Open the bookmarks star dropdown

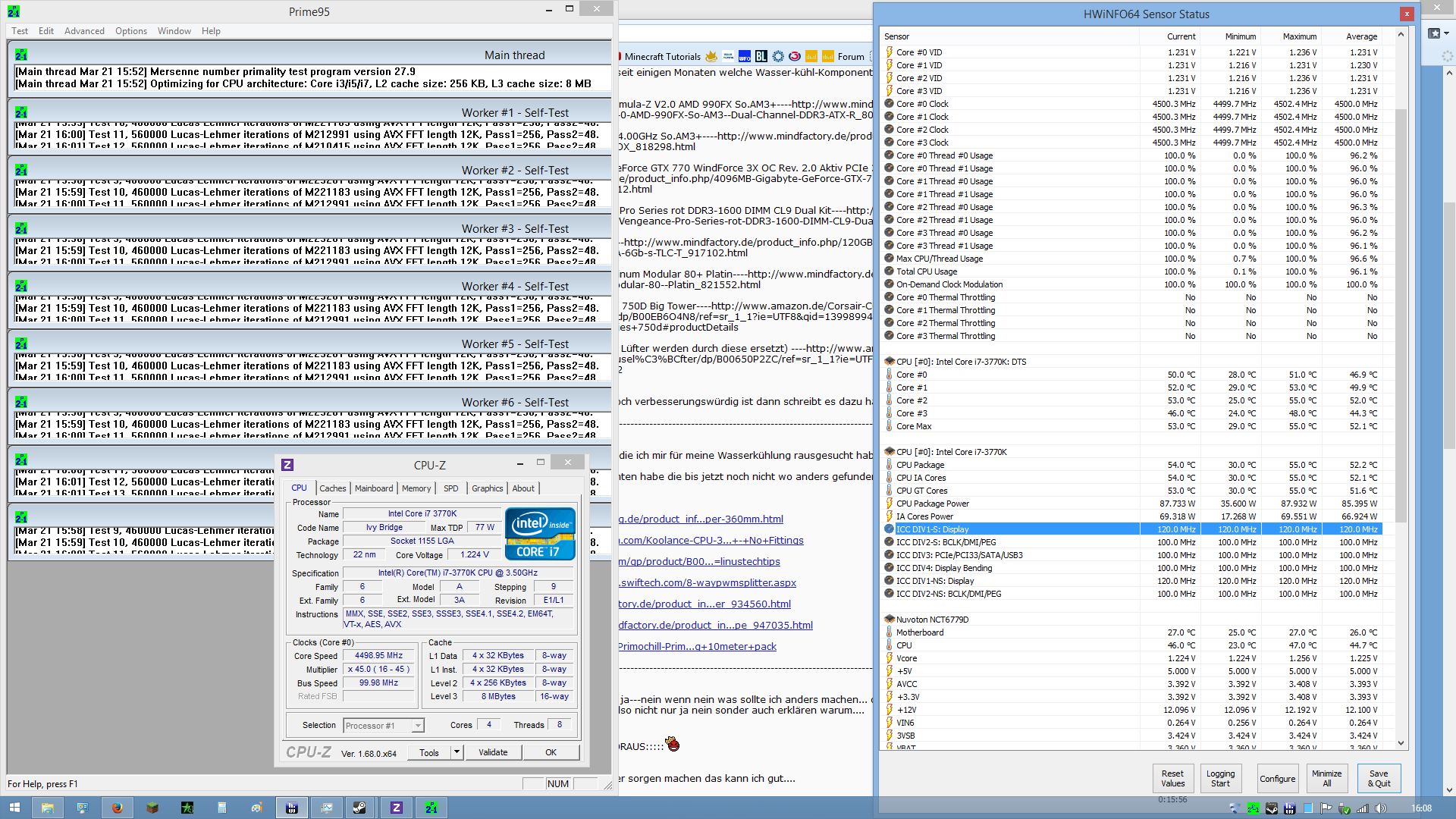click(x=1438, y=33)
